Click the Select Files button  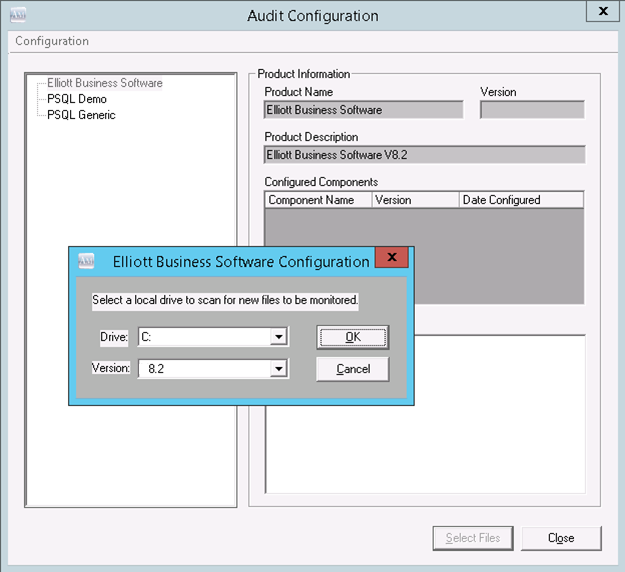473,538
